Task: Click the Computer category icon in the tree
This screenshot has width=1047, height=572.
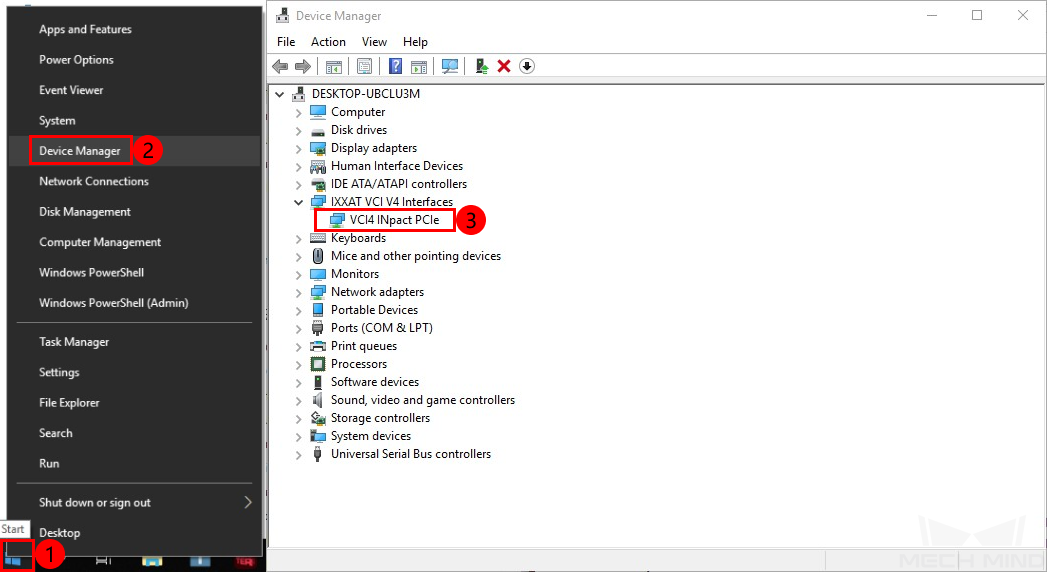Action: click(x=318, y=111)
